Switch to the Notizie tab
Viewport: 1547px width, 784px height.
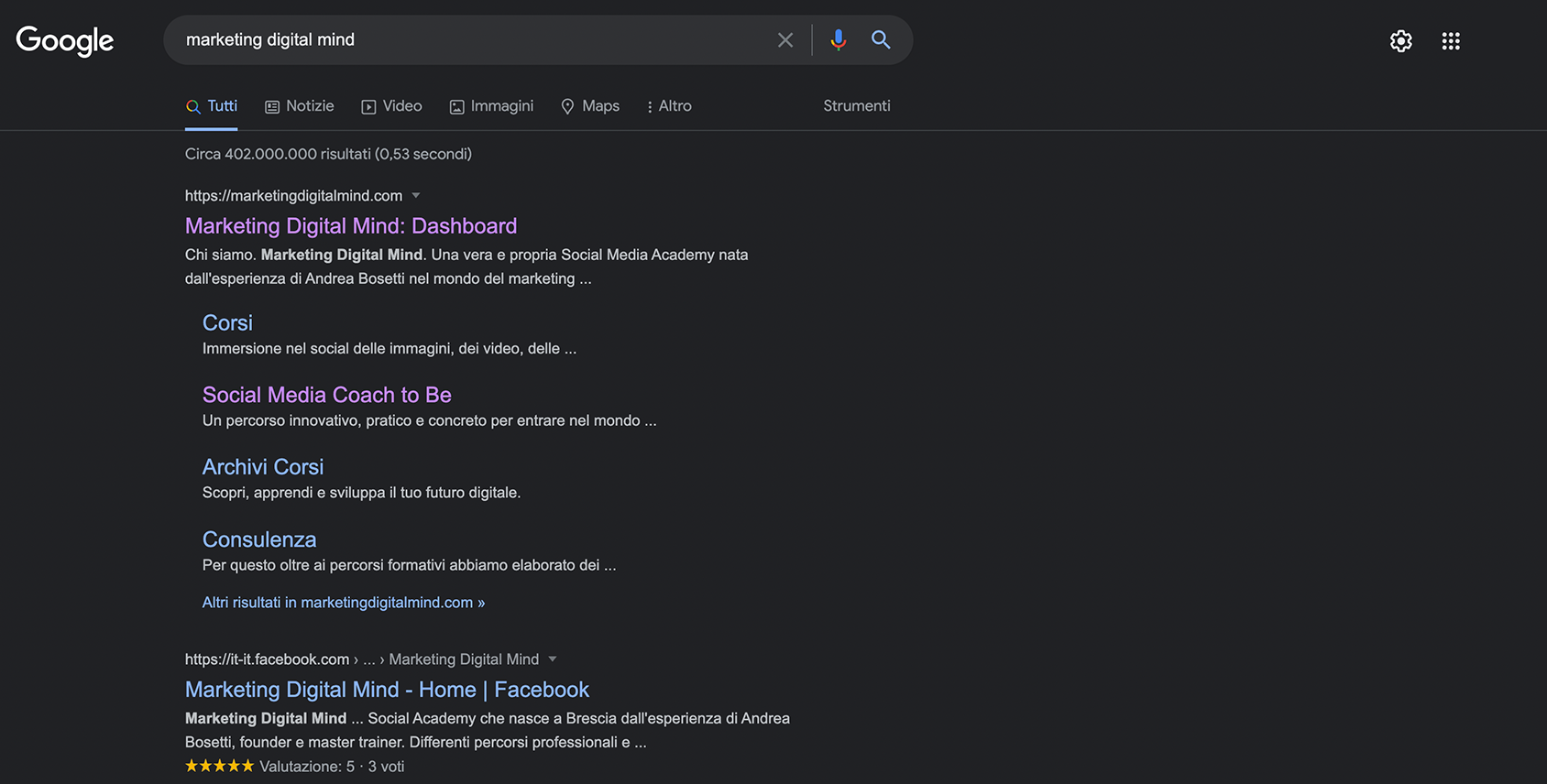click(300, 106)
